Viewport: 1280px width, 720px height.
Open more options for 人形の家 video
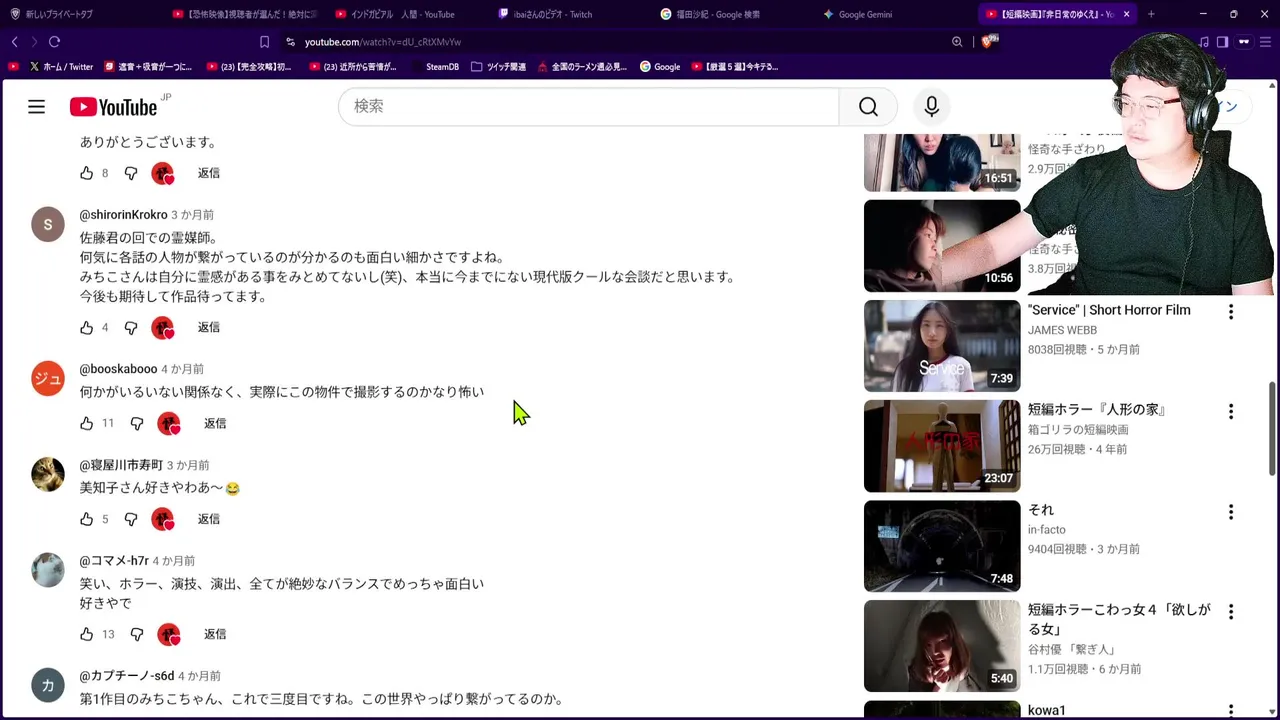coord(1231,412)
